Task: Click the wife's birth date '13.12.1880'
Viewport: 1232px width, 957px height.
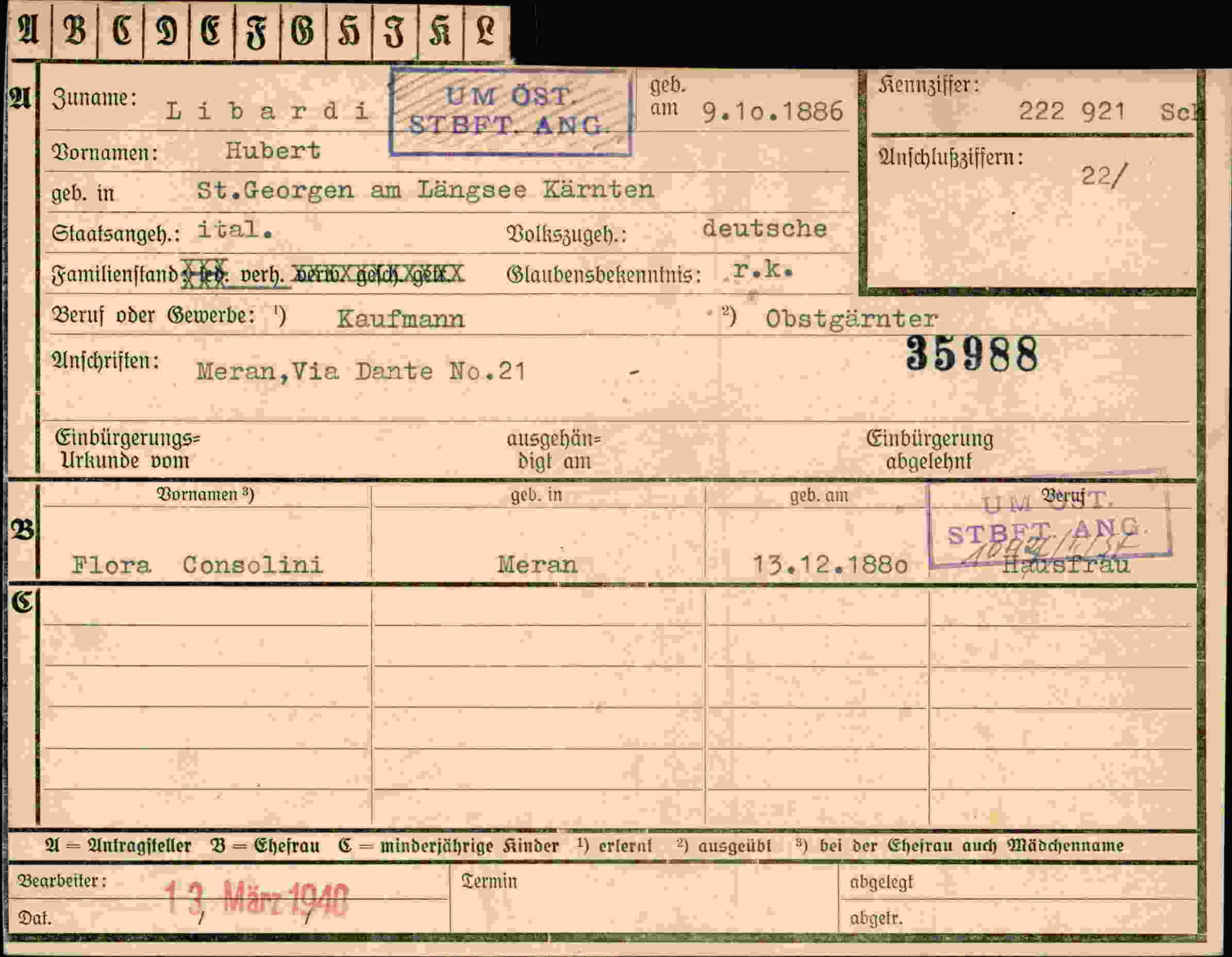Action: (830, 564)
